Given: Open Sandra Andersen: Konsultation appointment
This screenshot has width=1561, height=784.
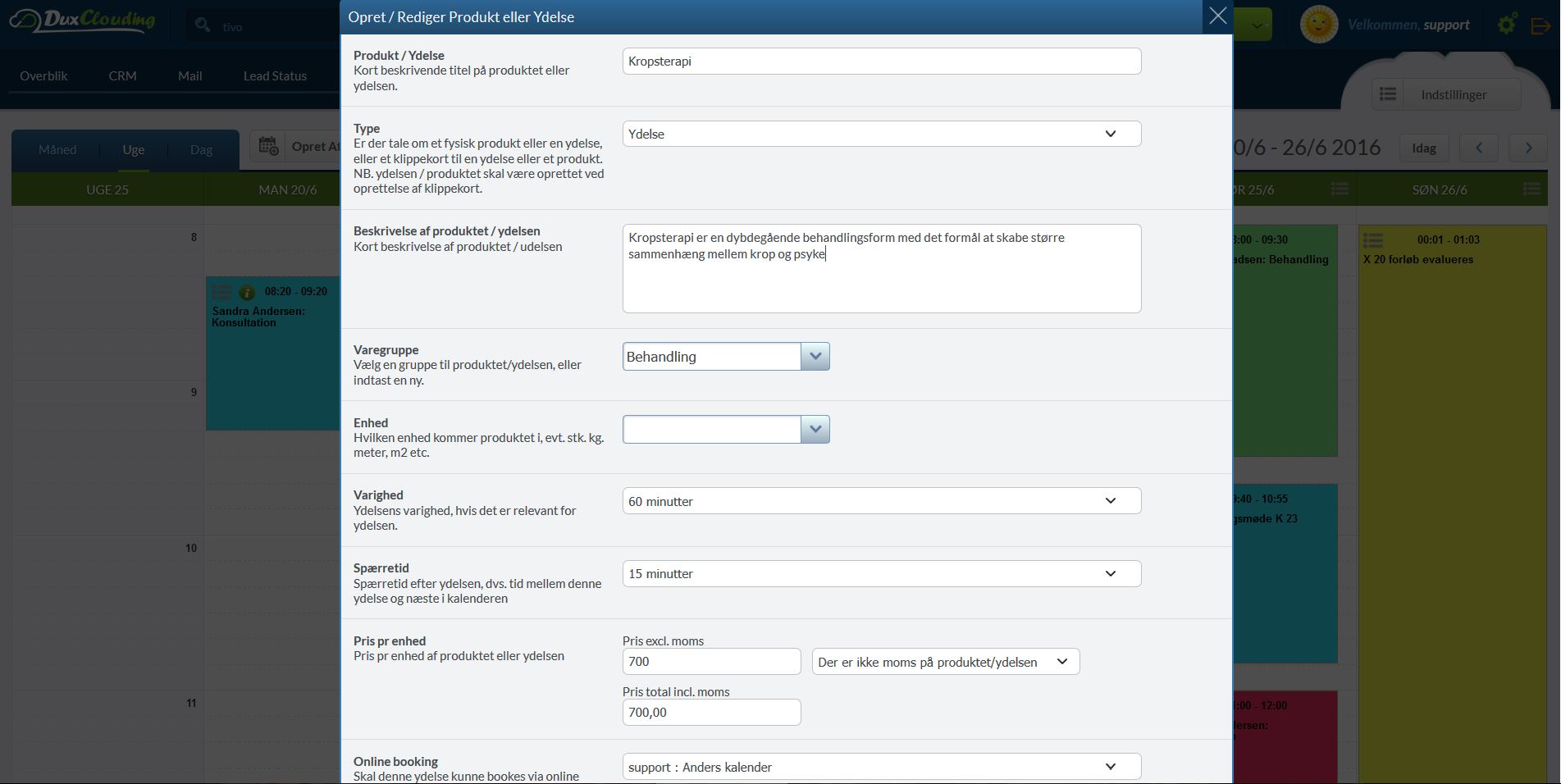Looking at the screenshot, I should pos(272,353).
